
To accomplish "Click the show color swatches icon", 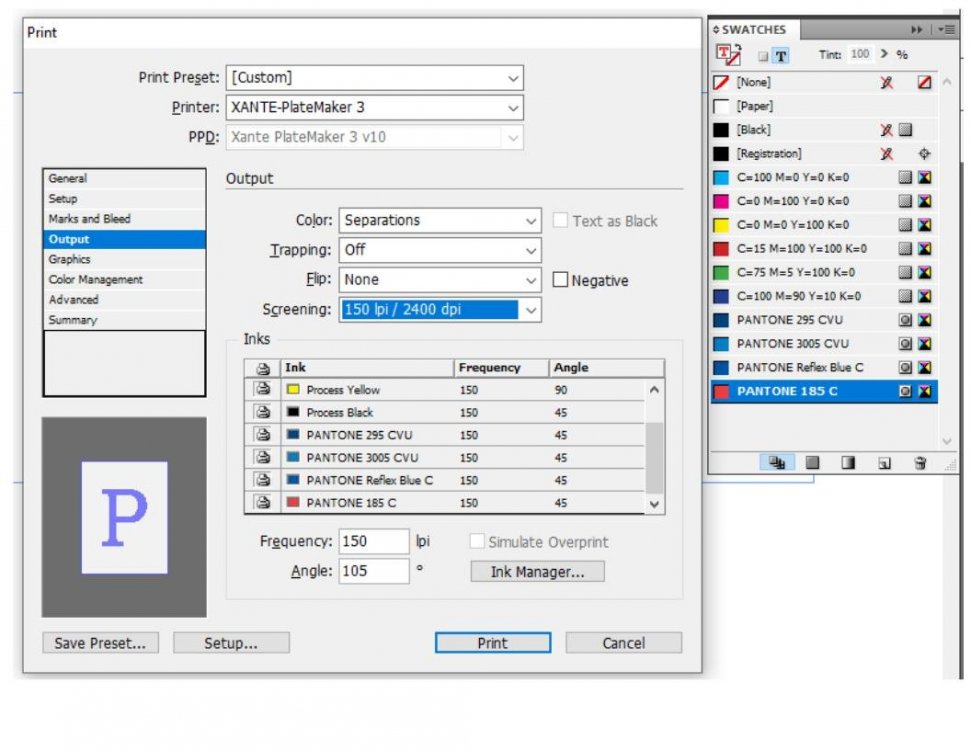I will coord(812,462).
